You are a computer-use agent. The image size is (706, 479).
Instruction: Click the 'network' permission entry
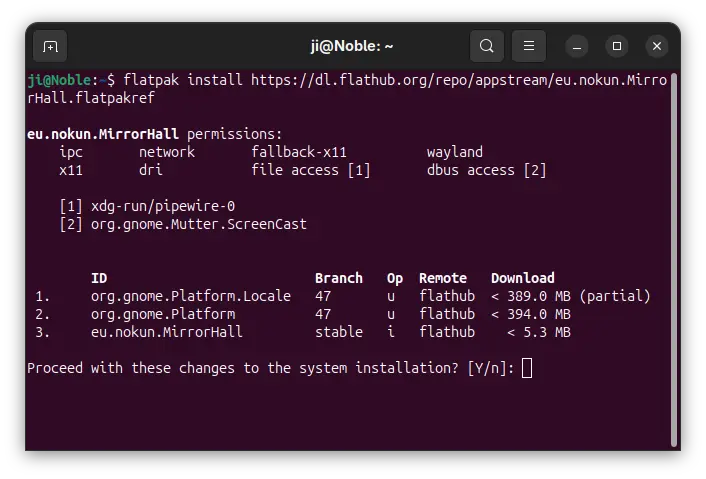(x=167, y=152)
